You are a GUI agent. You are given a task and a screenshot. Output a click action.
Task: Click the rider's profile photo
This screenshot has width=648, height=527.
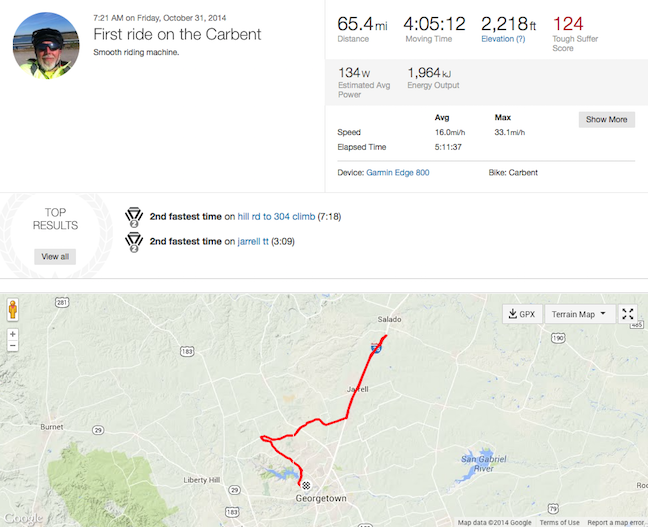click(46, 45)
